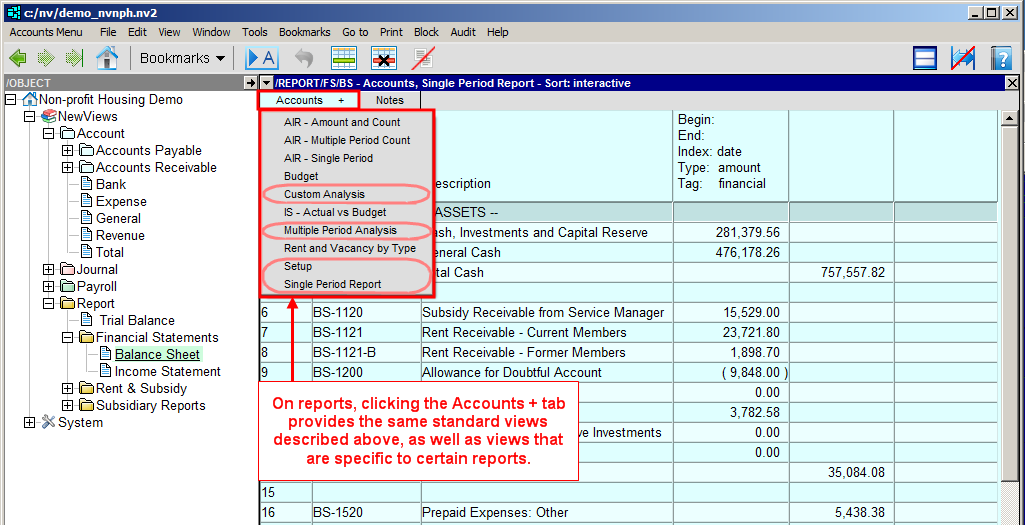Screen dimensions: 1025x525
Task: Click the green back arrow icon
Action: [18, 58]
